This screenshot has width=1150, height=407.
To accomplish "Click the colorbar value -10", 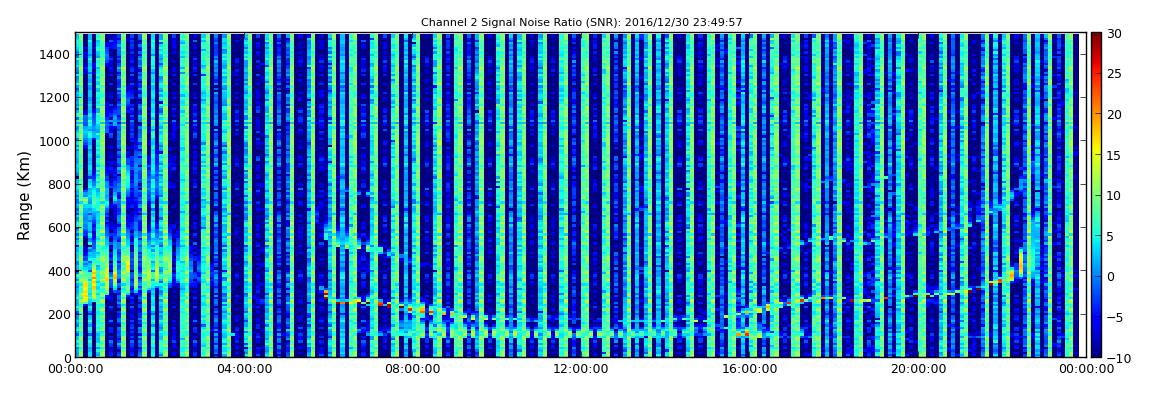I will (1116, 357).
